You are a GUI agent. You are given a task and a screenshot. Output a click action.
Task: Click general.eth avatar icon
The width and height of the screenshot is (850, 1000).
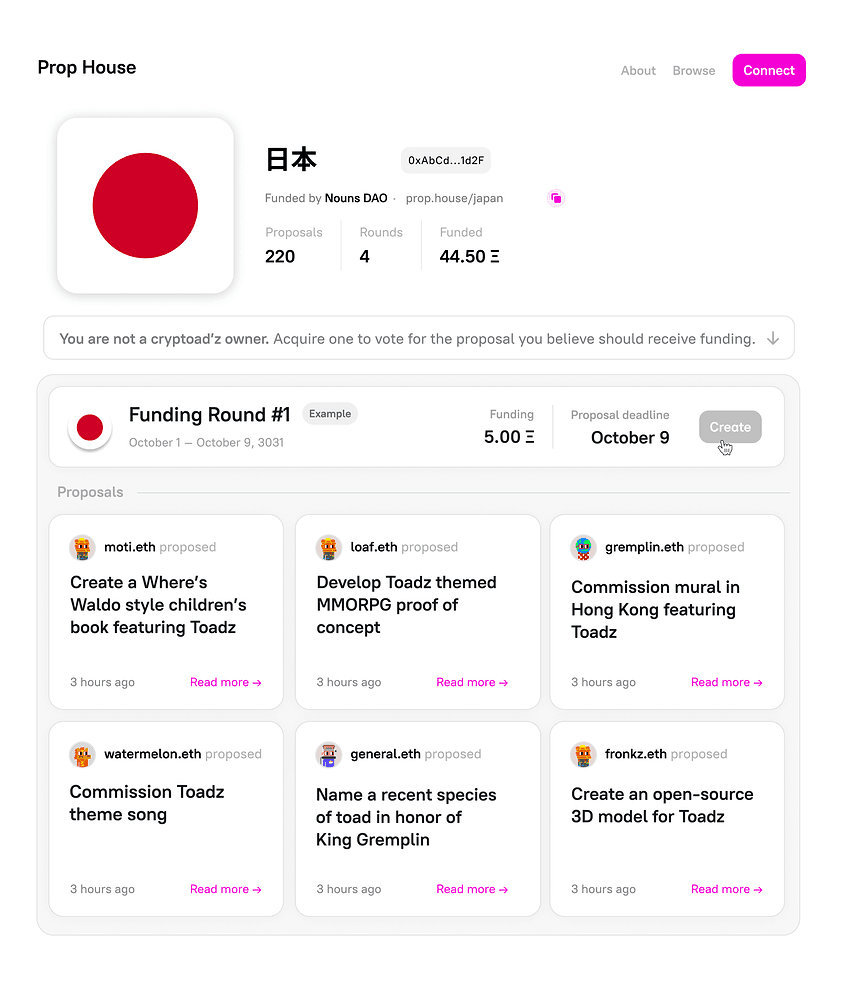tap(328, 754)
